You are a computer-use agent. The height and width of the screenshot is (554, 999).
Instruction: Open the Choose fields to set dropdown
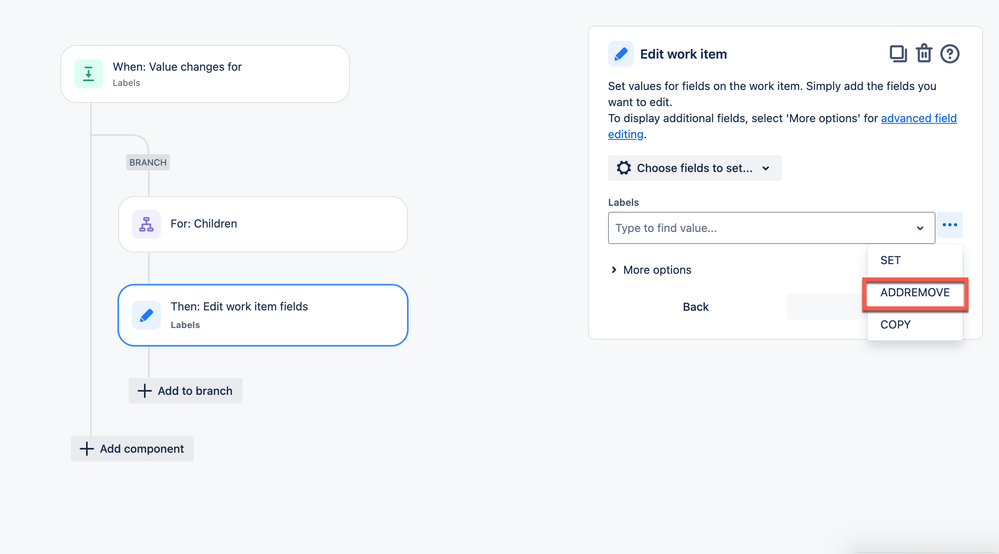pyautogui.click(x=694, y=168)
